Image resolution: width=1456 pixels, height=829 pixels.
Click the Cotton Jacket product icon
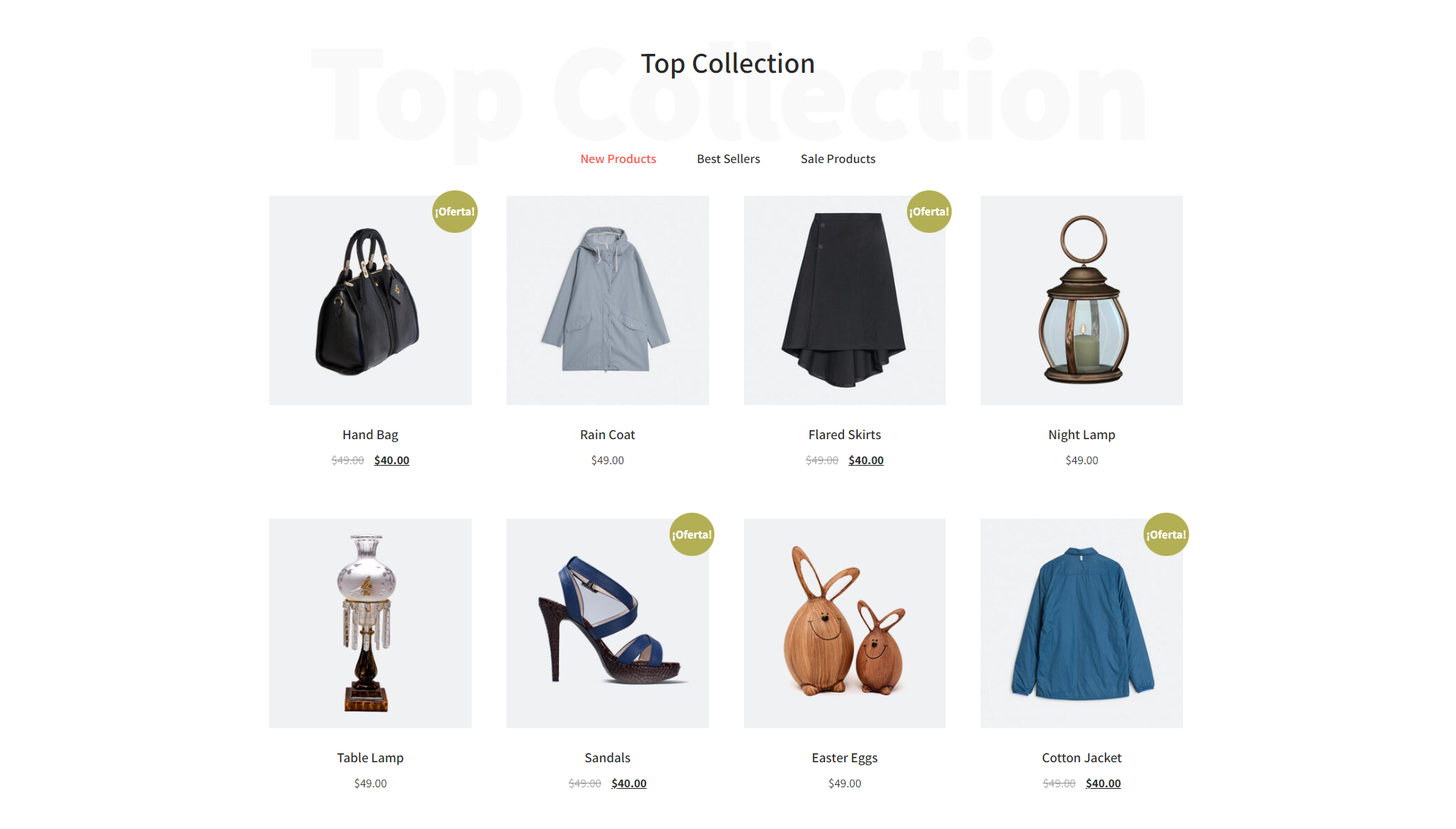(1083, 623)
